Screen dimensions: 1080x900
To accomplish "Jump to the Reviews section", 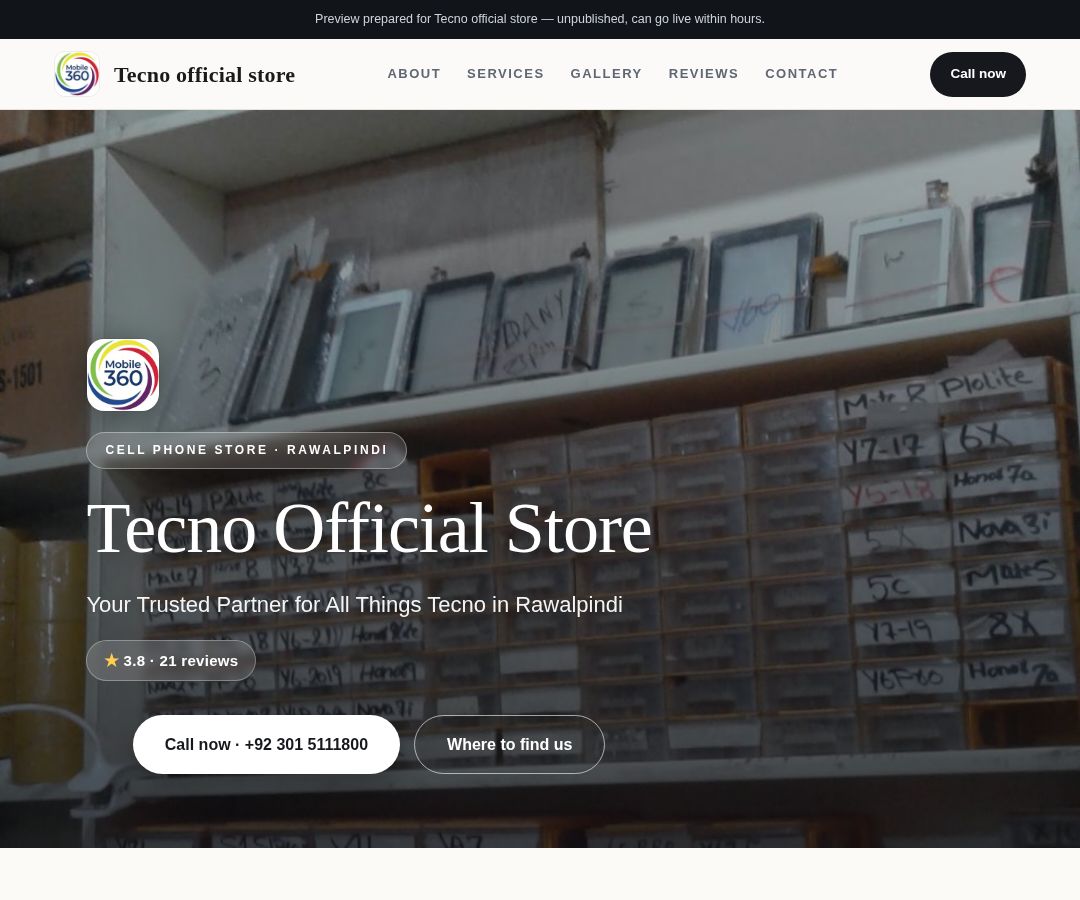I will [x=703, y=74].
